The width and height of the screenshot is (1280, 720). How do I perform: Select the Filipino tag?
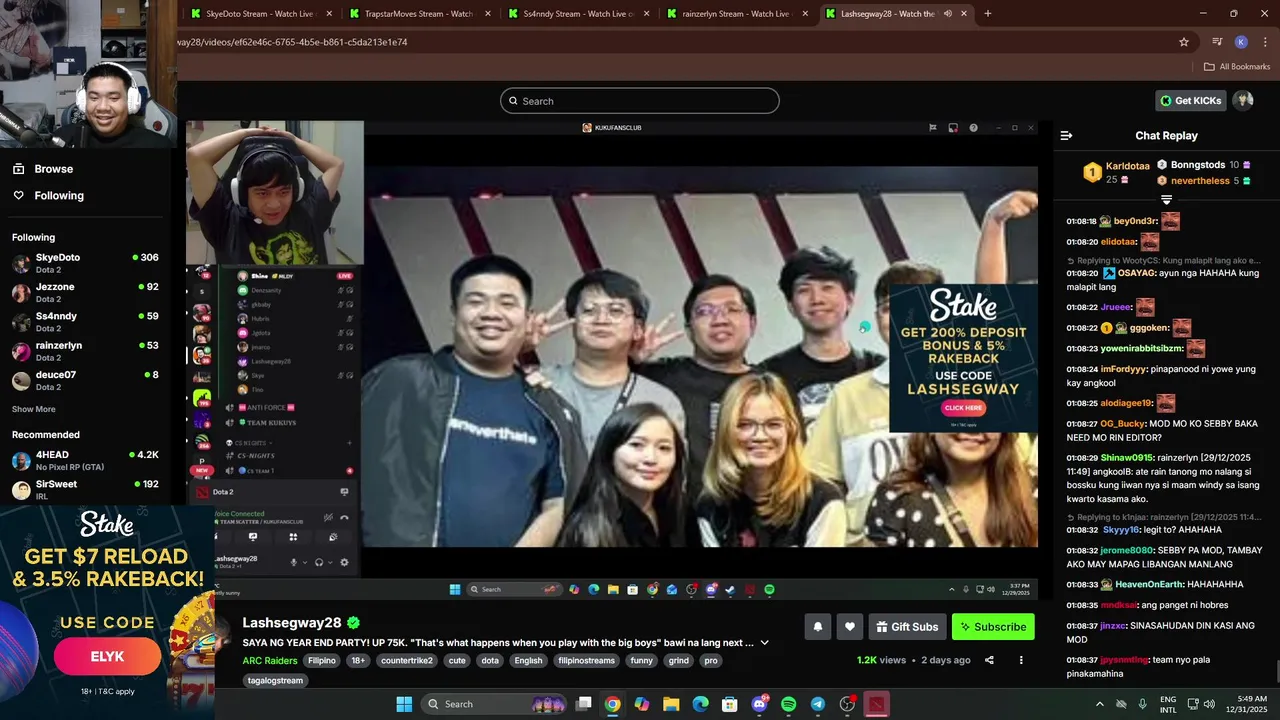[x=322, y=661]
